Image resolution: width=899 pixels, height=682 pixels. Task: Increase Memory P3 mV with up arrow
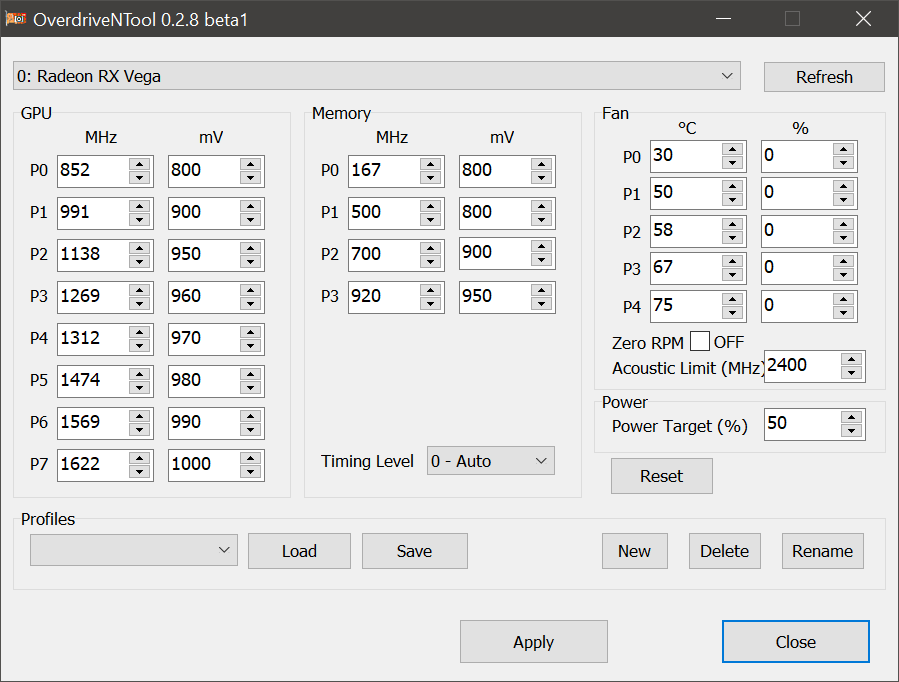point(541,290)
